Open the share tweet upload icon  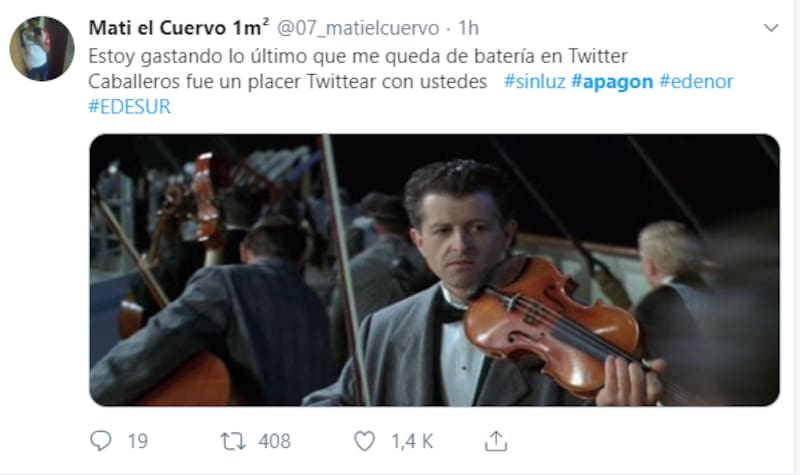point(496,441)
